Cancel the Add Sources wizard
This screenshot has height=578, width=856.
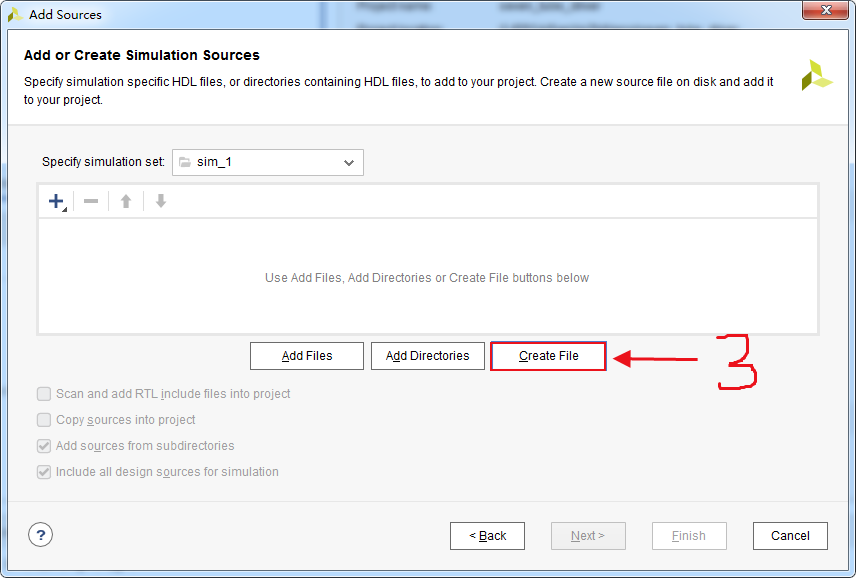point(790,536)
